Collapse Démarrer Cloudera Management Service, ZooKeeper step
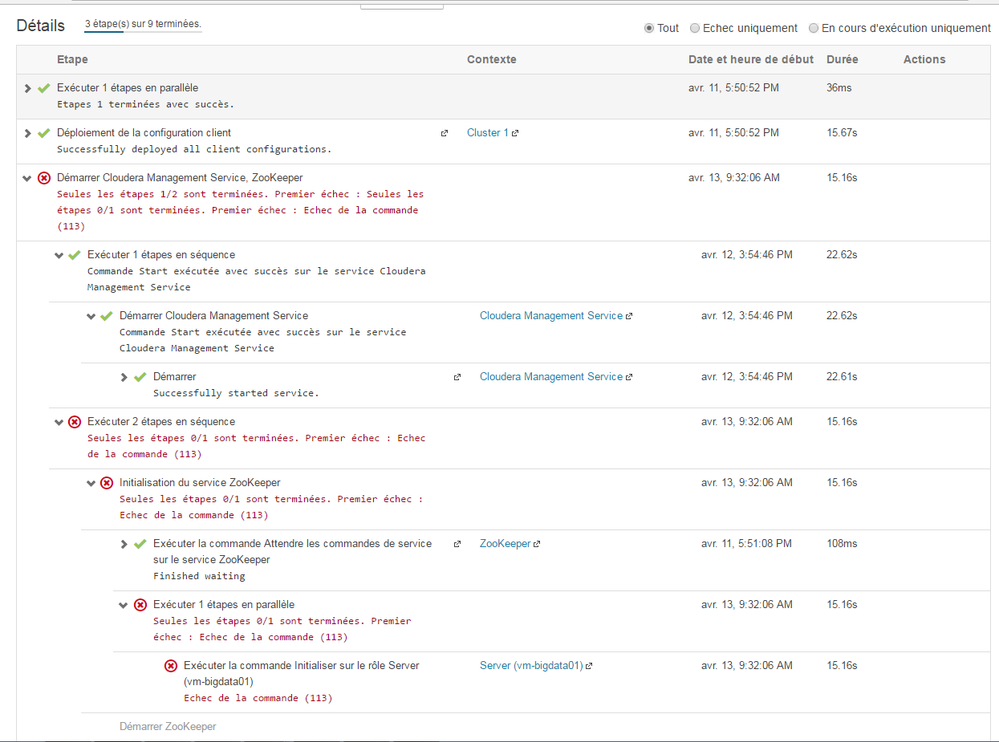 pos(27,178)
